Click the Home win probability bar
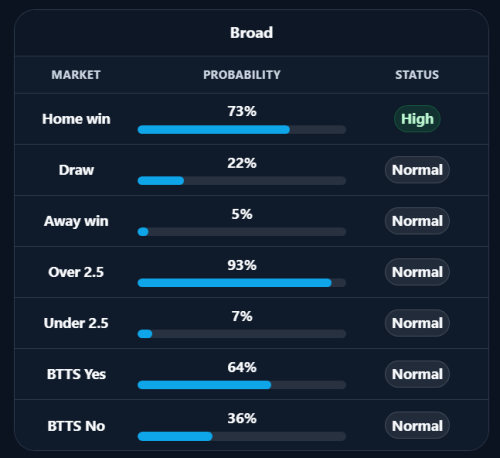The width and height of the screenshot is (500, 458). [x=242, y=130]
